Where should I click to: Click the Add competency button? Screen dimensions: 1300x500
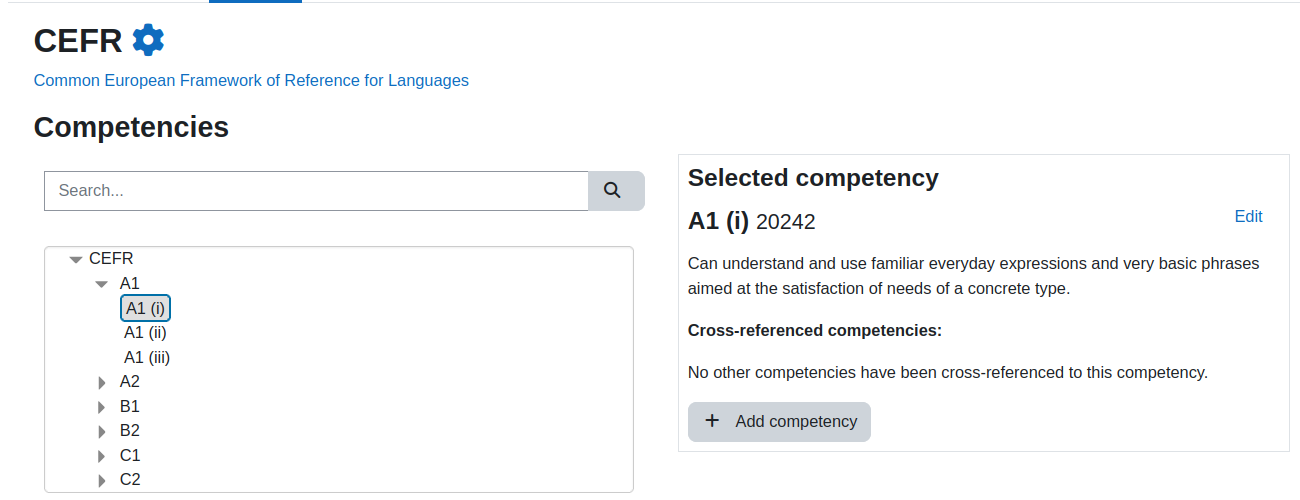(x=779, y=421)
